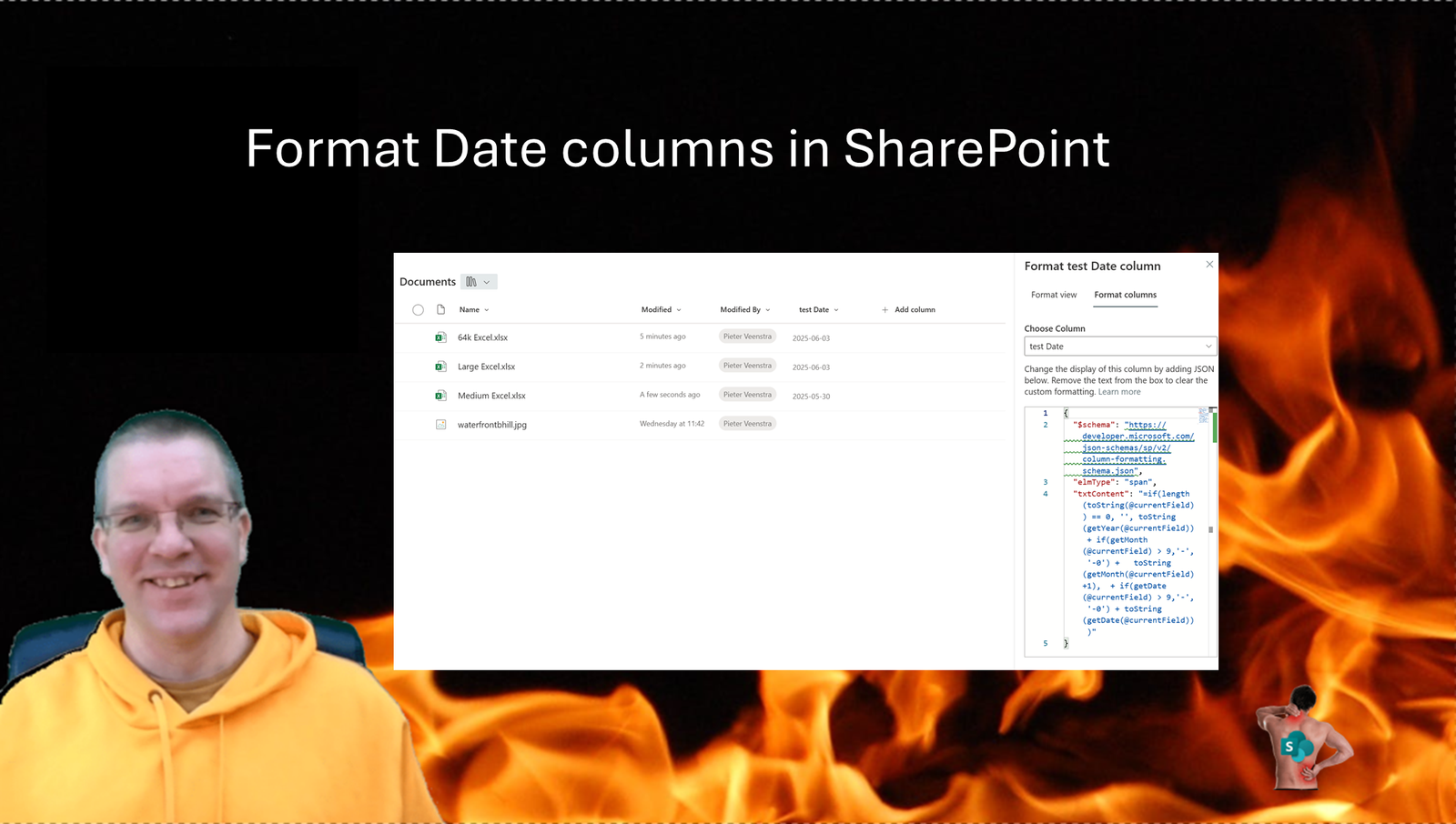Open the Large Excel.xlsx file
Image resolution: width=1456 pixels, height=824 pixels.
486,367
